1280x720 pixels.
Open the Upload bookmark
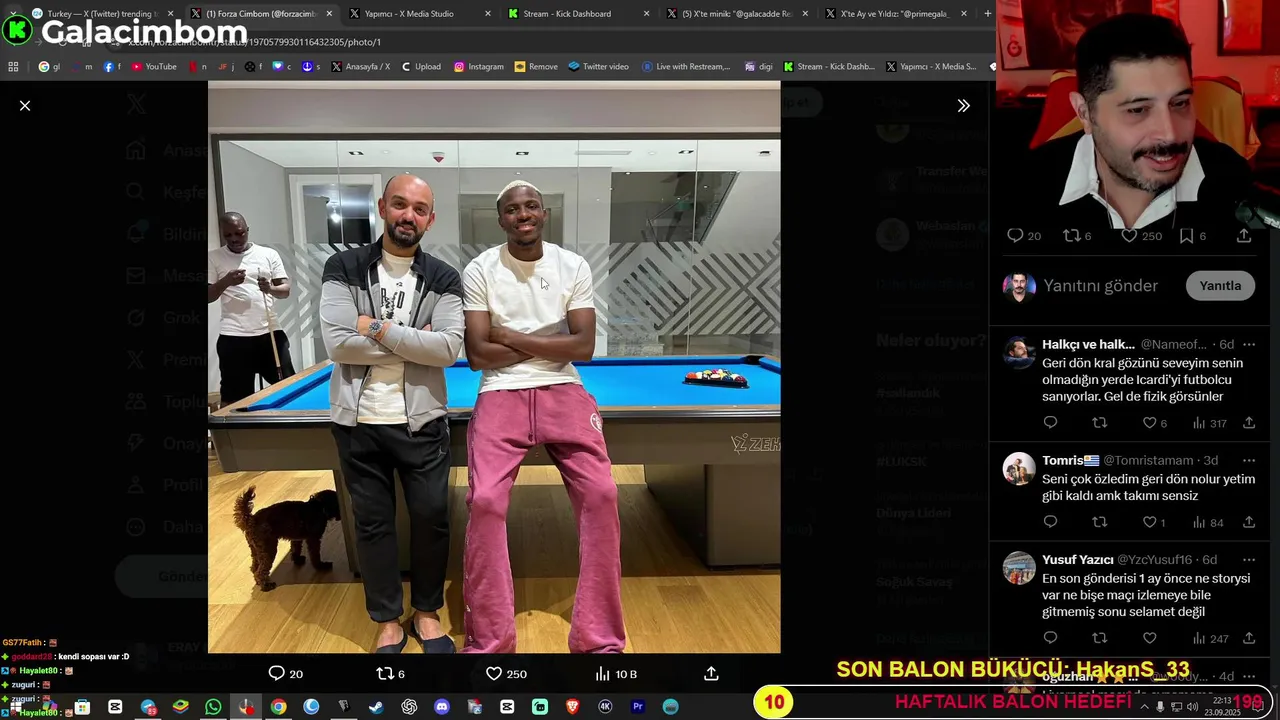point(421,67)
